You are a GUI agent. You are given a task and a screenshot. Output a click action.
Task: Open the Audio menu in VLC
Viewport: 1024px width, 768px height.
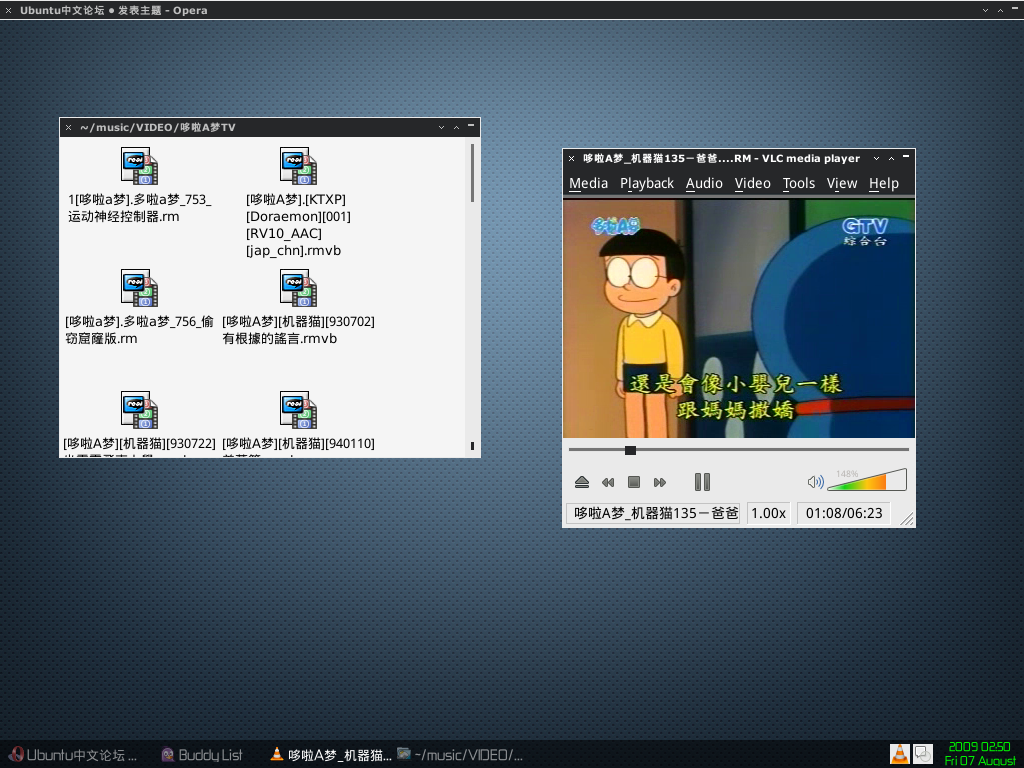704,184
